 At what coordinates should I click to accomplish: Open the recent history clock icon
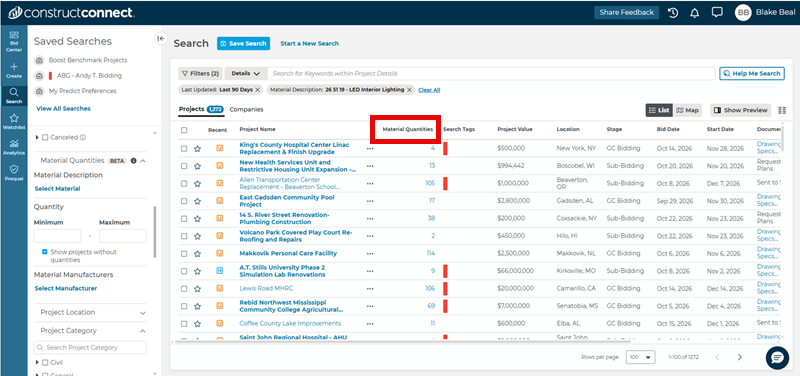click(x=673, y=13)
